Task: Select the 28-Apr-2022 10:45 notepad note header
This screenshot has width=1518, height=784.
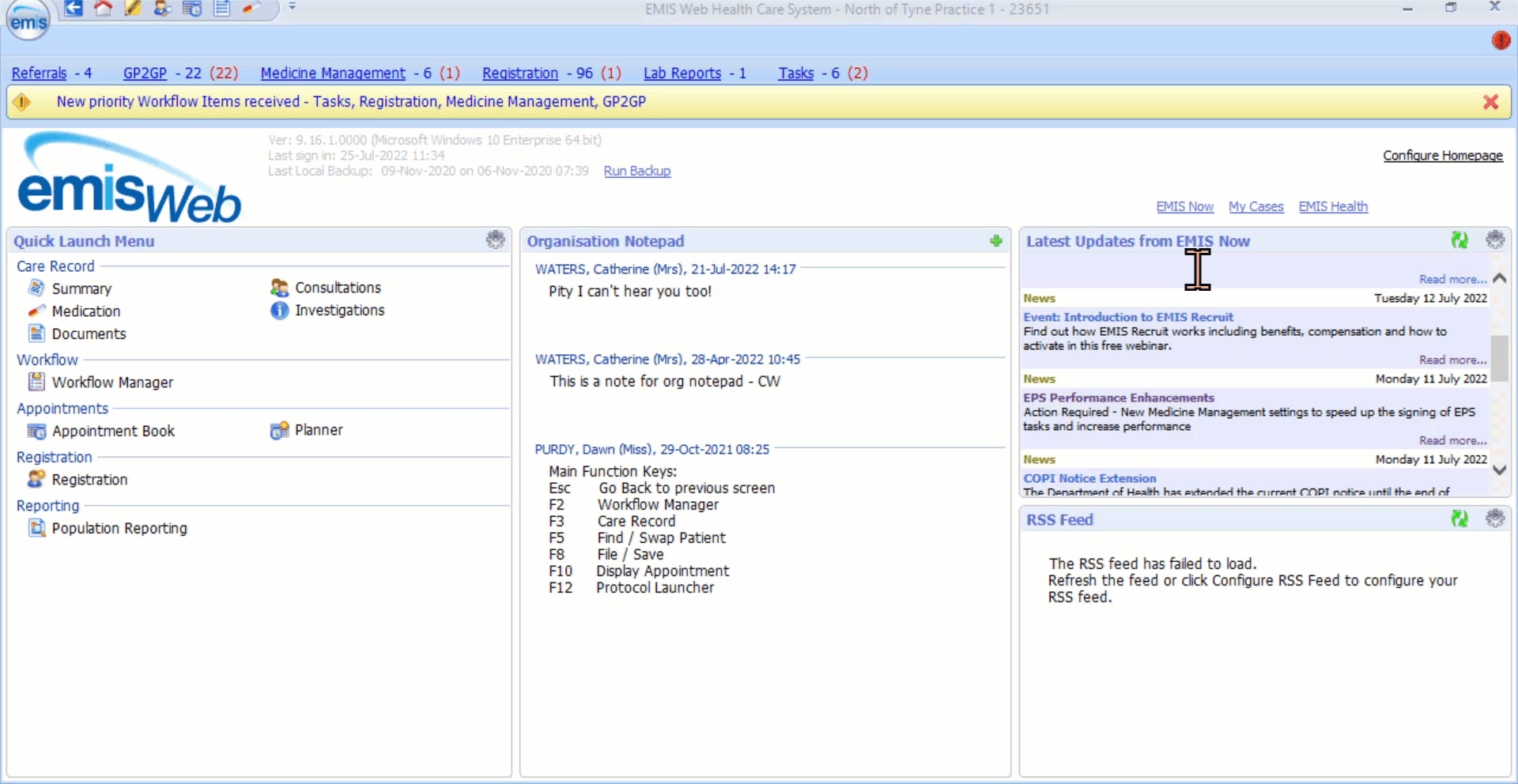Action: [x=667, y=360]
